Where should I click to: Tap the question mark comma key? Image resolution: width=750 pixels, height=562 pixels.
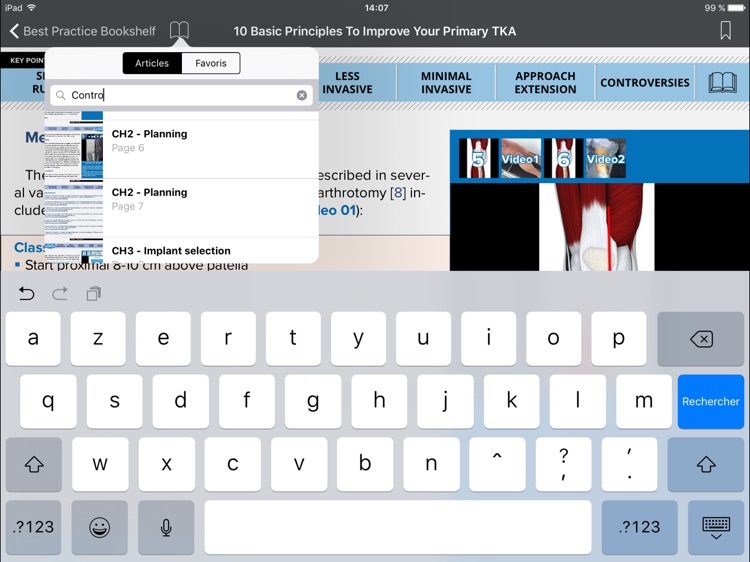tap(563, 464)
